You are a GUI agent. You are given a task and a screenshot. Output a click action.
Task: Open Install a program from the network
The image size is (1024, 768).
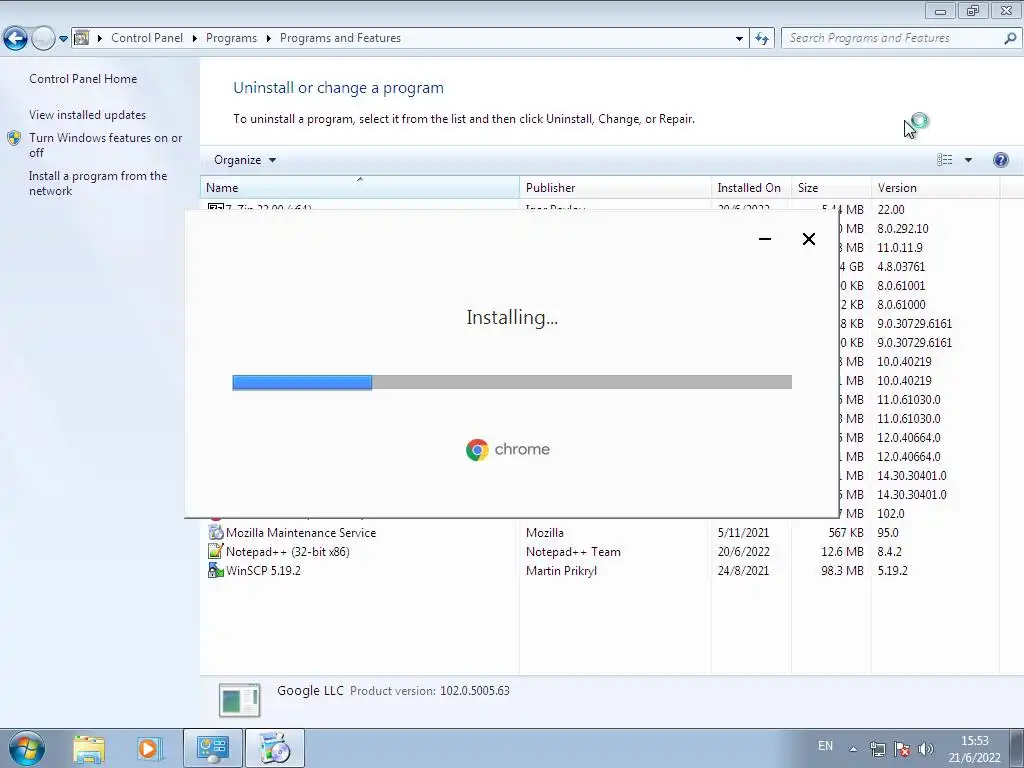[98, 183]
